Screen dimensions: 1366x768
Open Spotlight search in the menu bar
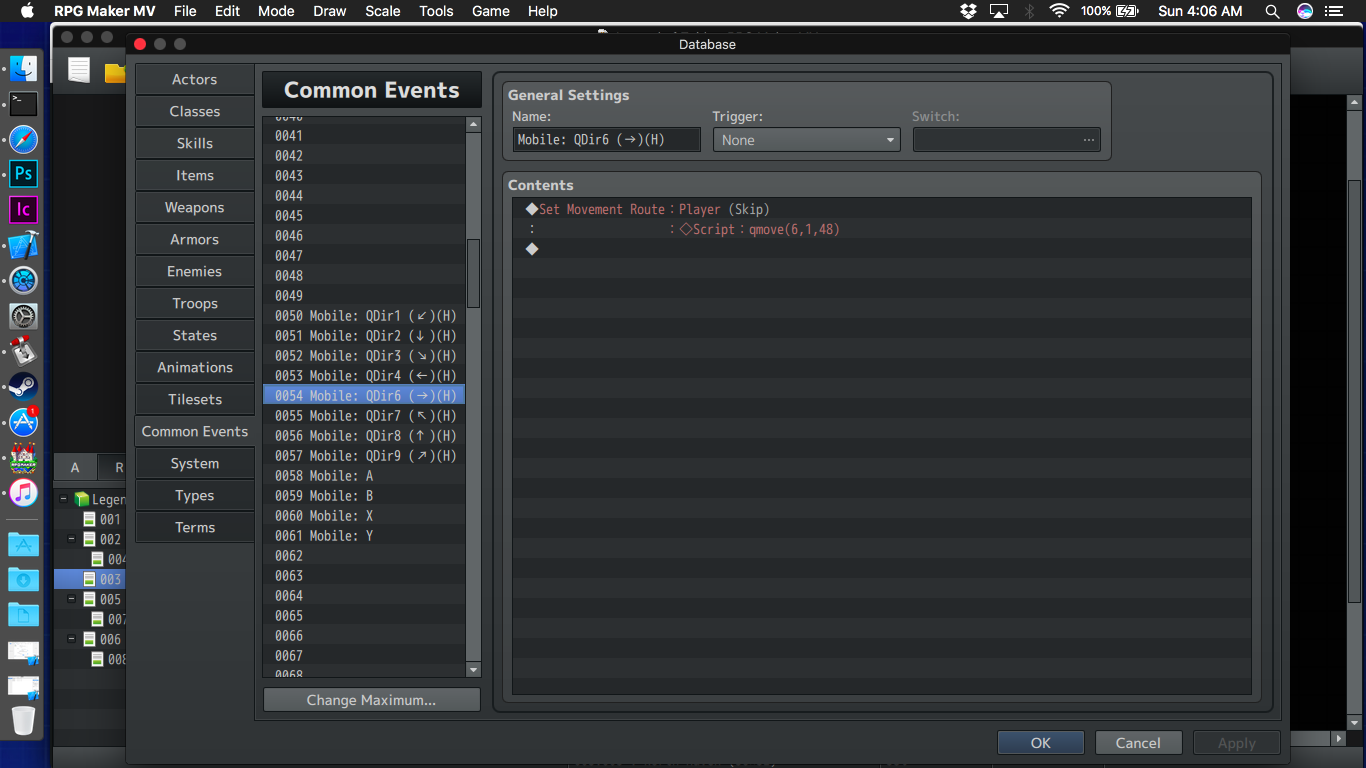(1272, 11)
